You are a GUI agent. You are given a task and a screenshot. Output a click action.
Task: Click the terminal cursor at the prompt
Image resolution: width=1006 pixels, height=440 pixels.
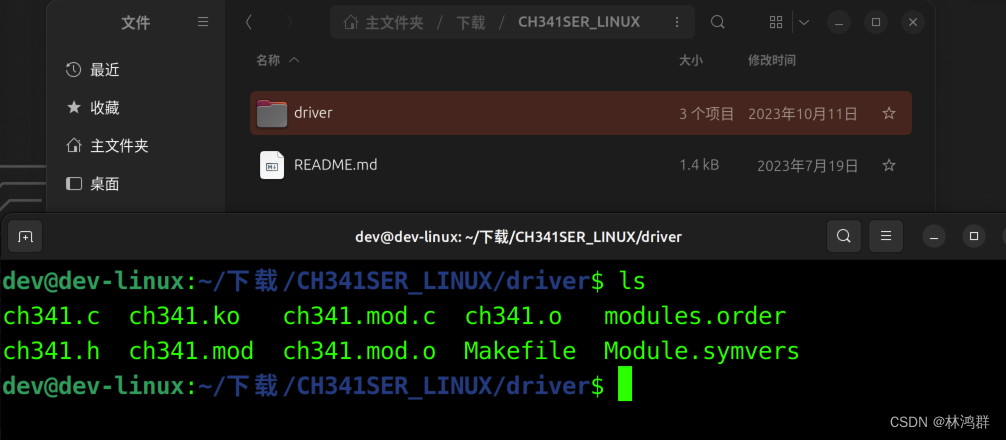[625, 384]
